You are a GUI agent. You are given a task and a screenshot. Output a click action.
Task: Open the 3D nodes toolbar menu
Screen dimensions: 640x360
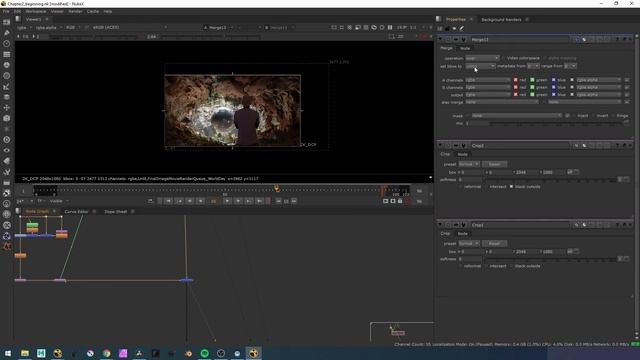click(7, 118)
